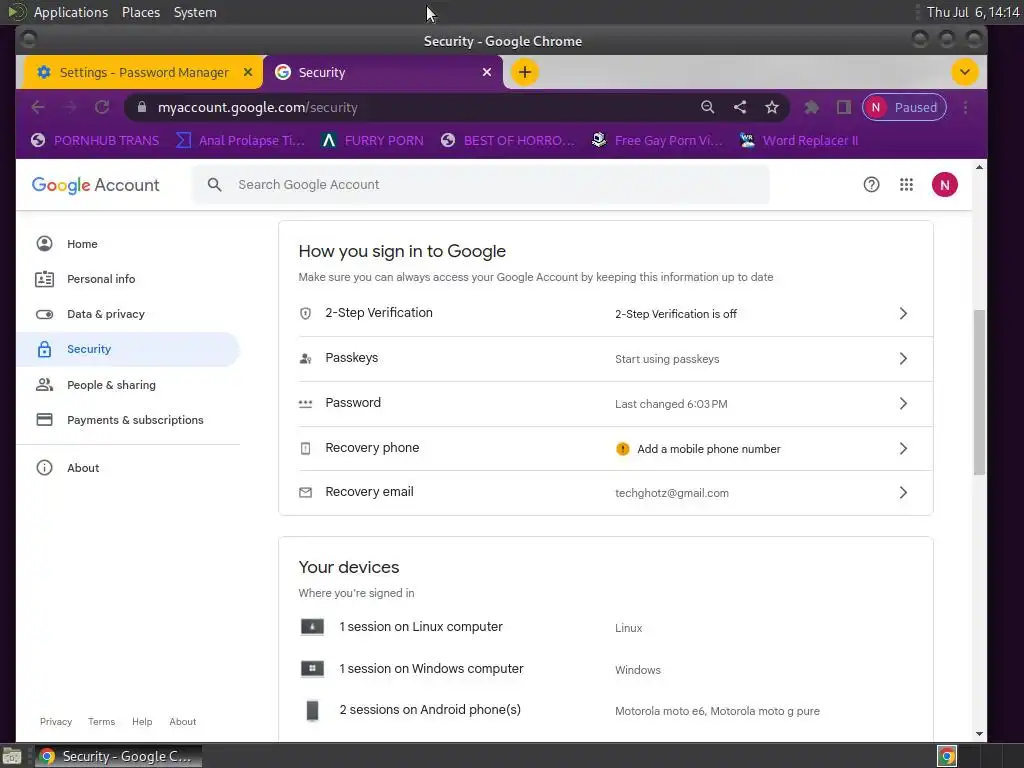Click the search magnifier in Google Account
Screen dimensions: 1024x768
coord(214,185)
